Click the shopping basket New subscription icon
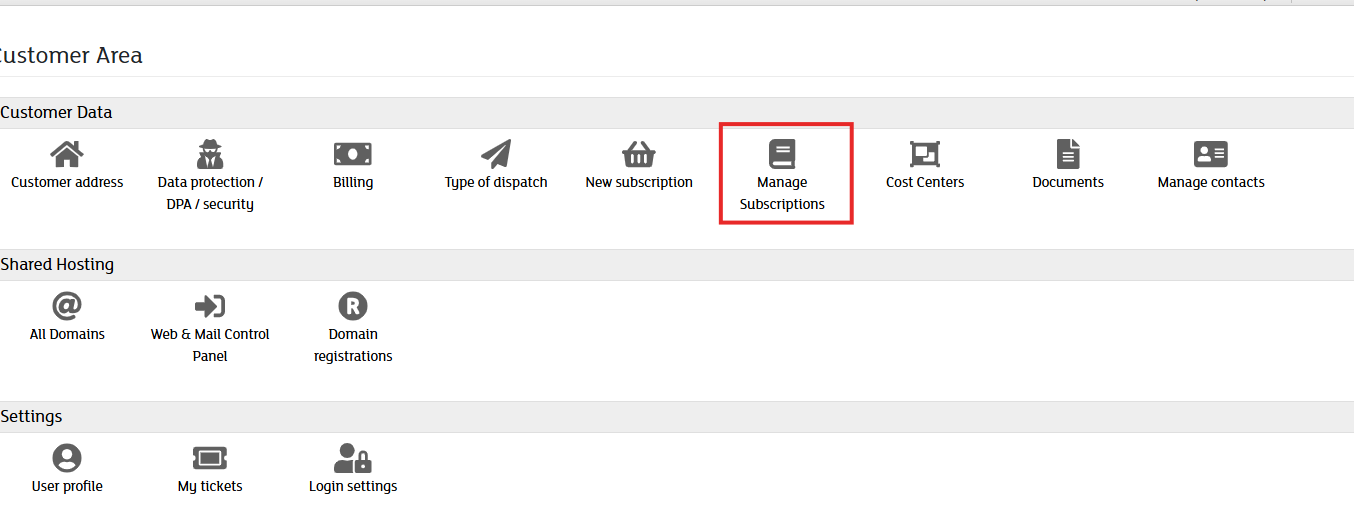The height and width of the screenshot is (528, 1354). (639, 154)
